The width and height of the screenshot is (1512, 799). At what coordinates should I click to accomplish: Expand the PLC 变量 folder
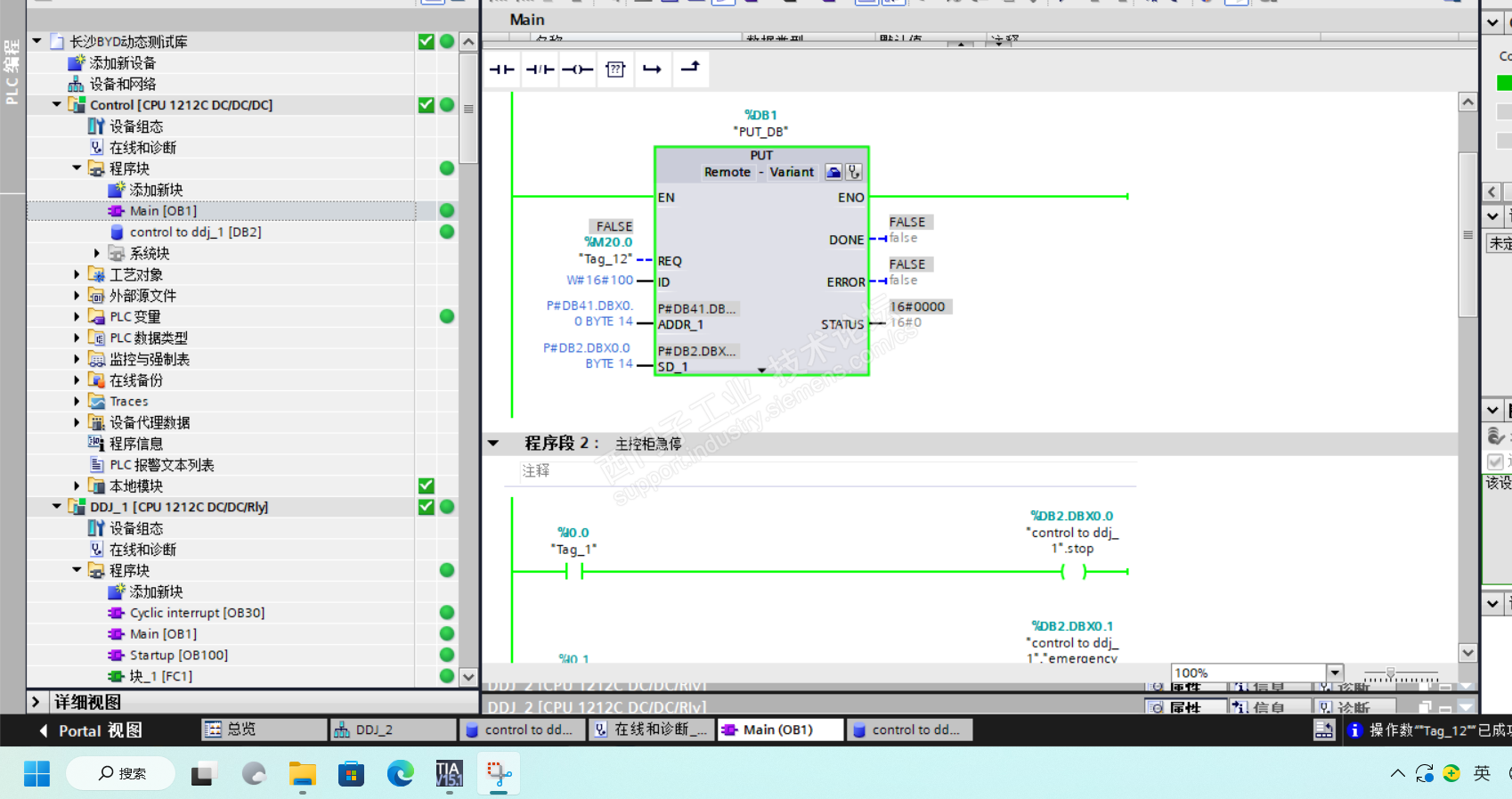pos(77,316)
